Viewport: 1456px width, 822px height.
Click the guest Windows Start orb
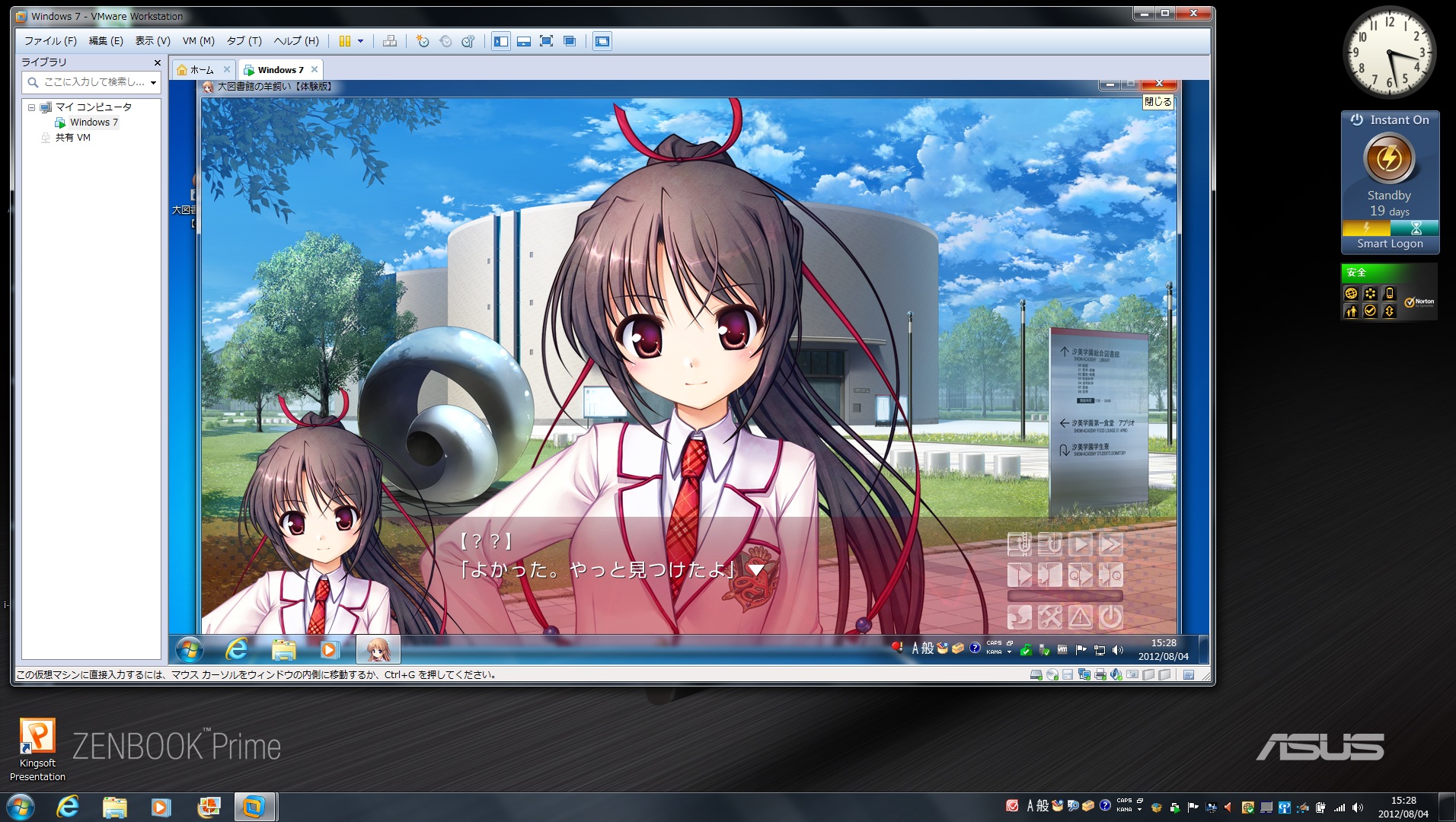pos(189,649)
